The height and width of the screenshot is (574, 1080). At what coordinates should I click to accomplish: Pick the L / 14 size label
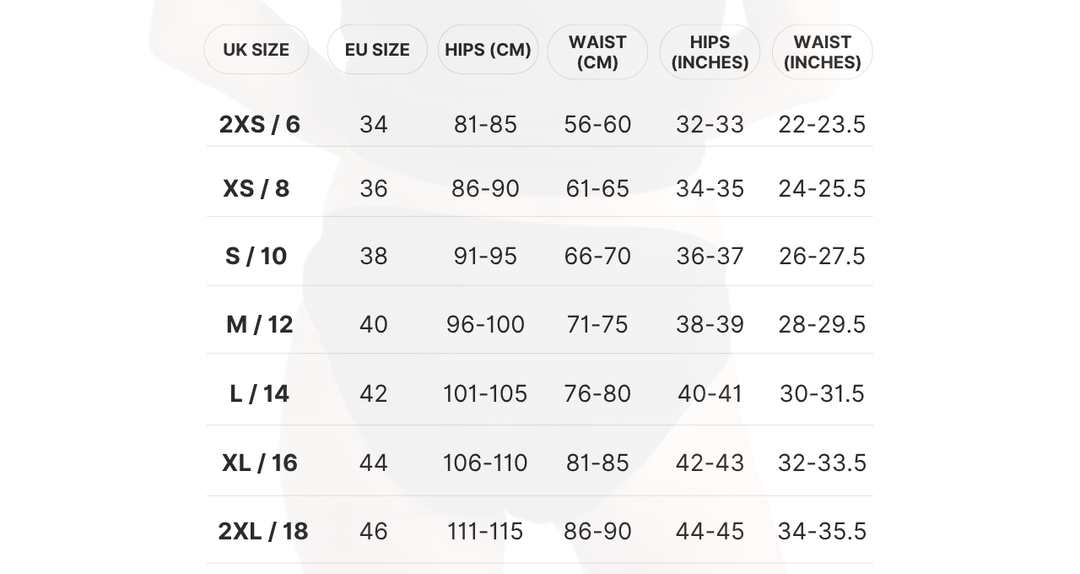point(260,394)
